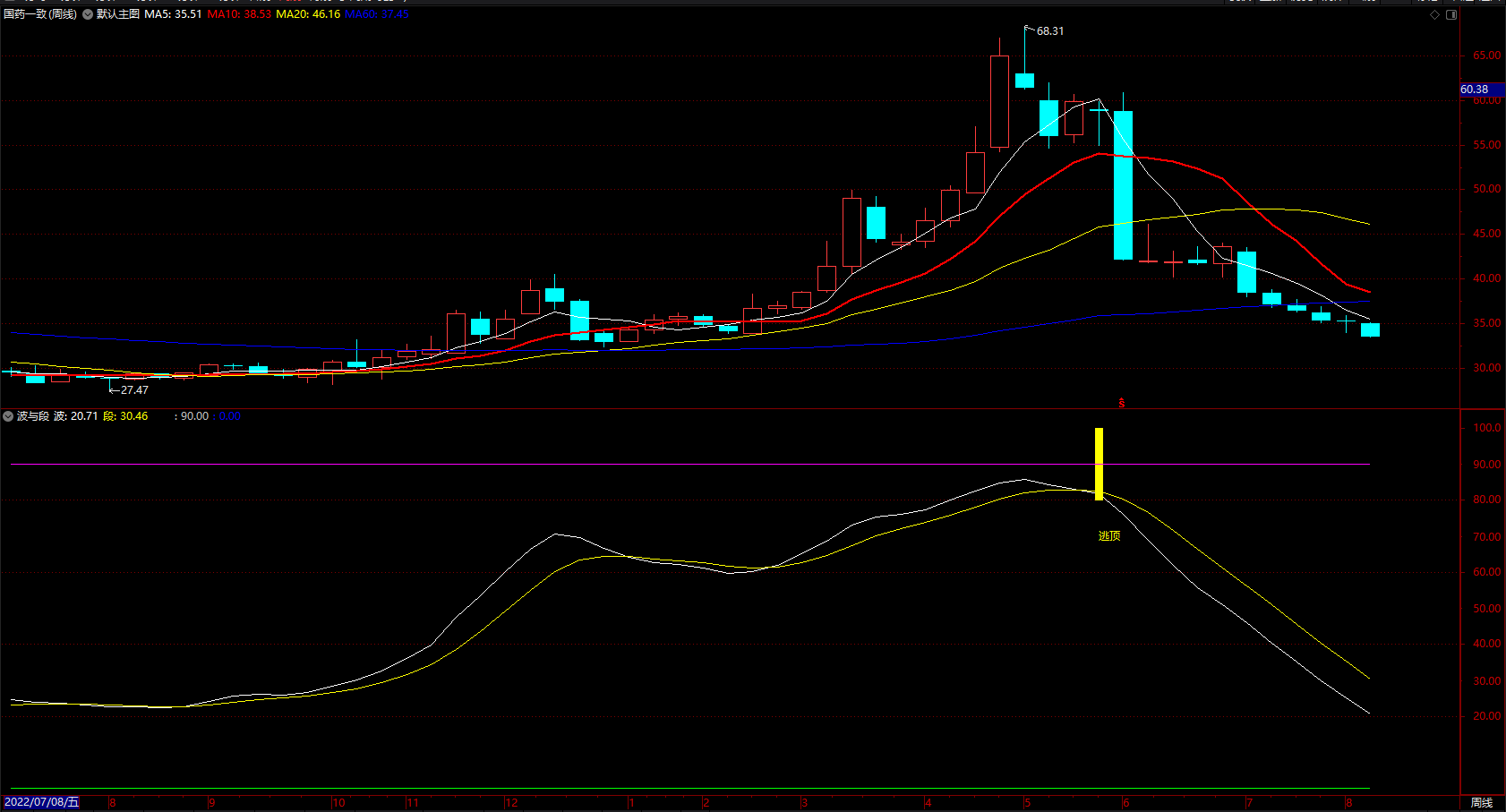Click the 27.47 low price label
Image resolution: width=1506 pixels, height=812 pixels.
click(135, 390)
